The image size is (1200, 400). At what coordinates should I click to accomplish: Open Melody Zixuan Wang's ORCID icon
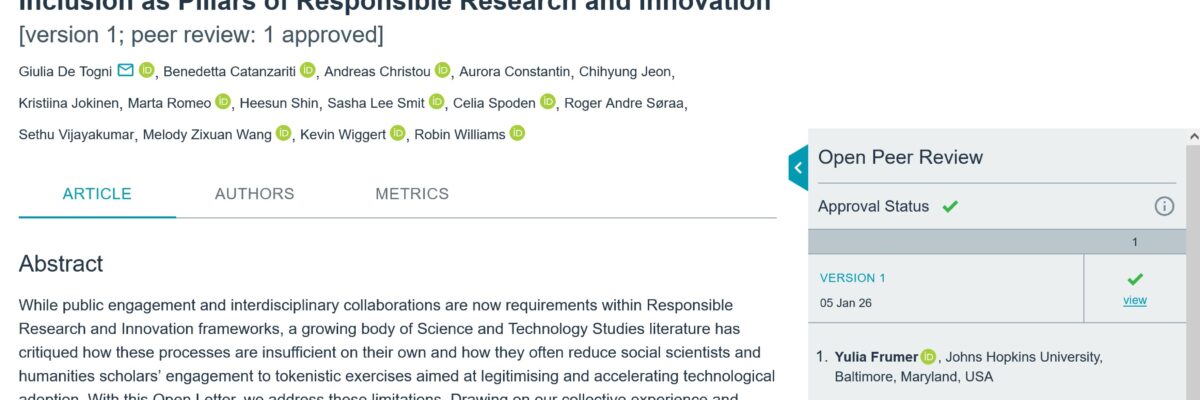click(283, 134)
